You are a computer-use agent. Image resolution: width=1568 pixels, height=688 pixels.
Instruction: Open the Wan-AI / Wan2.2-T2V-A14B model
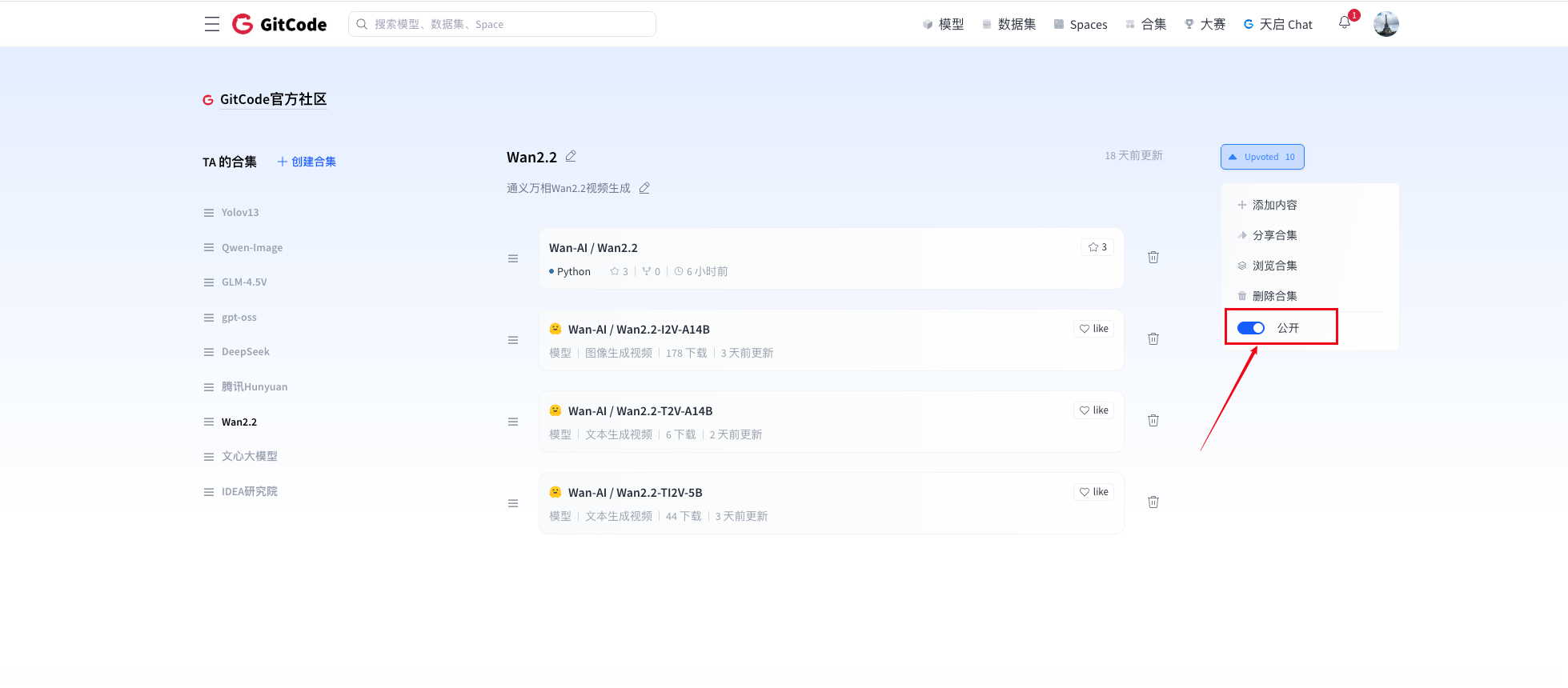point(640,411)
